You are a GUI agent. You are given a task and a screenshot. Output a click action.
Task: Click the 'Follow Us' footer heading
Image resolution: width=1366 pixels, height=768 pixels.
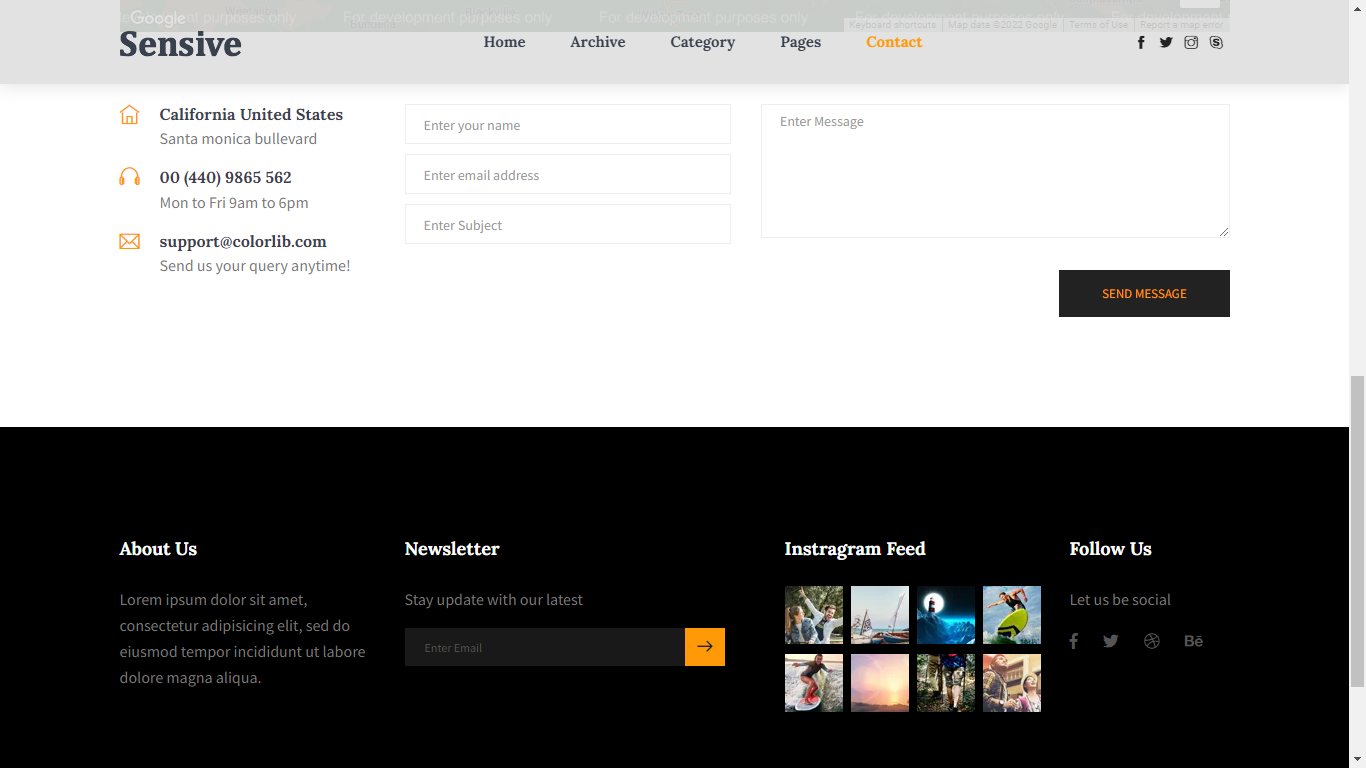coord(1110,549)
